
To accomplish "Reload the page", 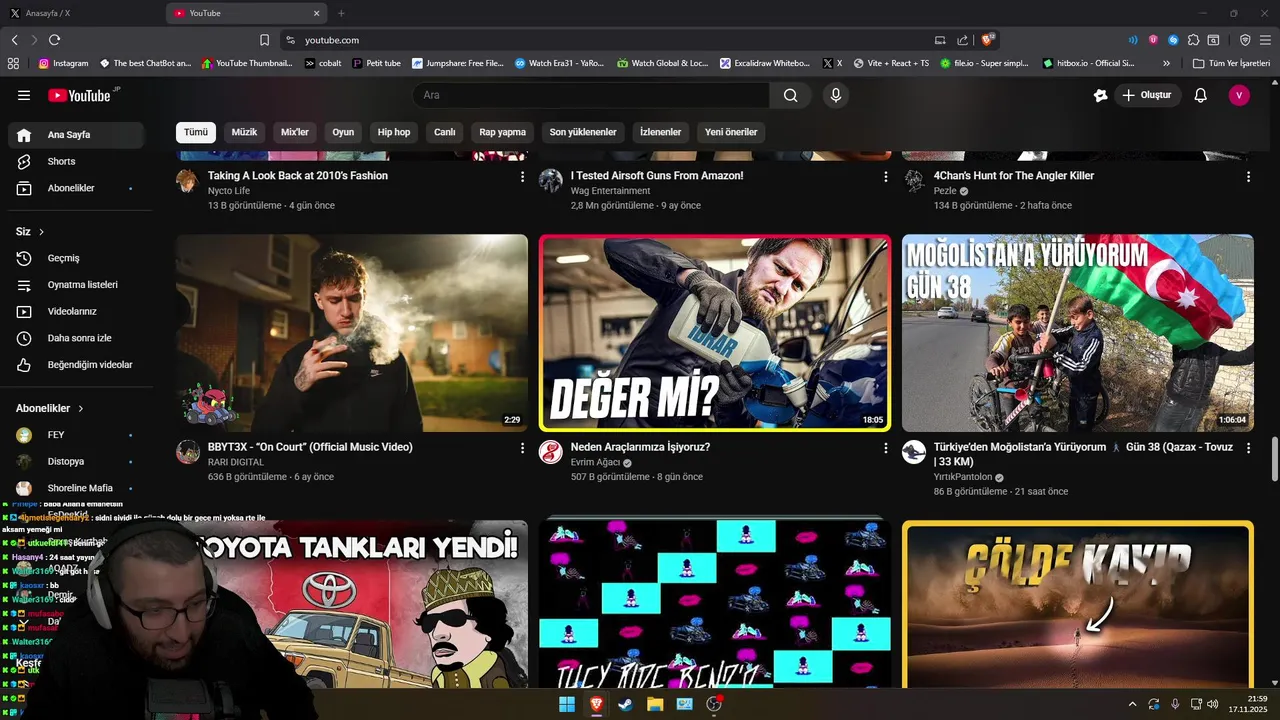I will (54, 40).
